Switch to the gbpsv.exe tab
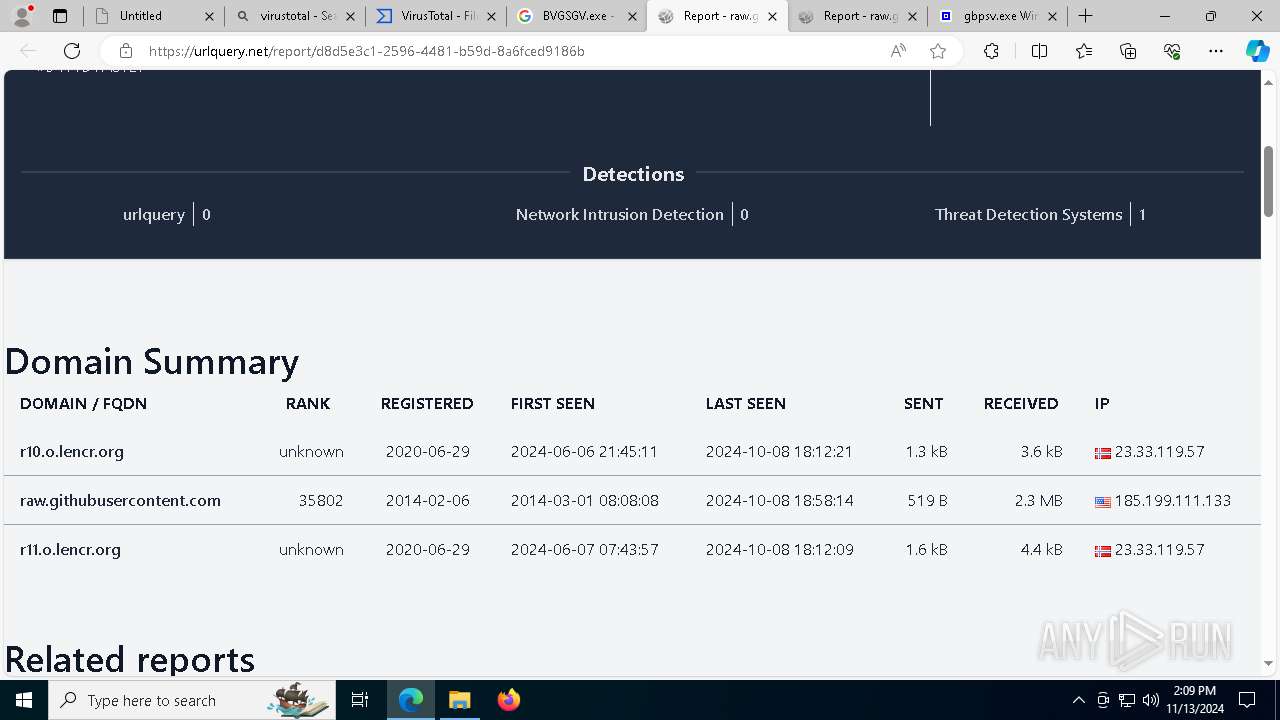The width and height of the screenshot is (1280, 720). (998, 16)
